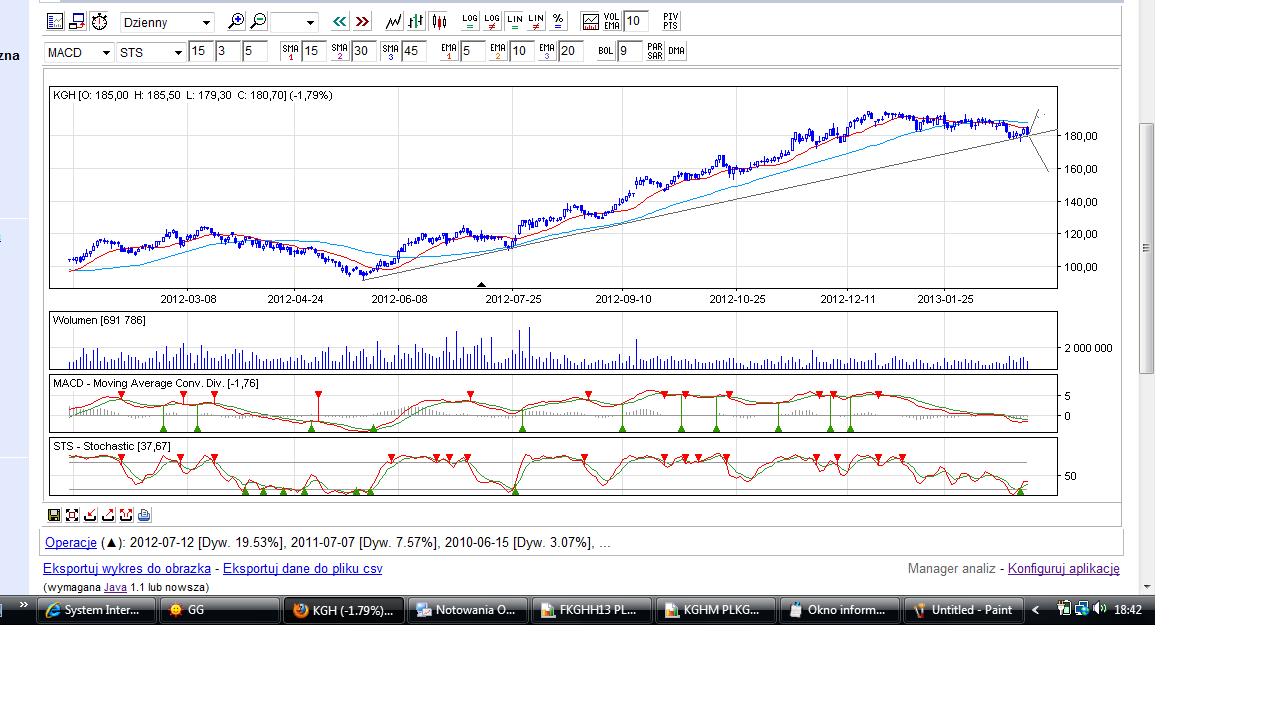
Task: Click the zoom in magnifier icon
Action: pos(236,21)
